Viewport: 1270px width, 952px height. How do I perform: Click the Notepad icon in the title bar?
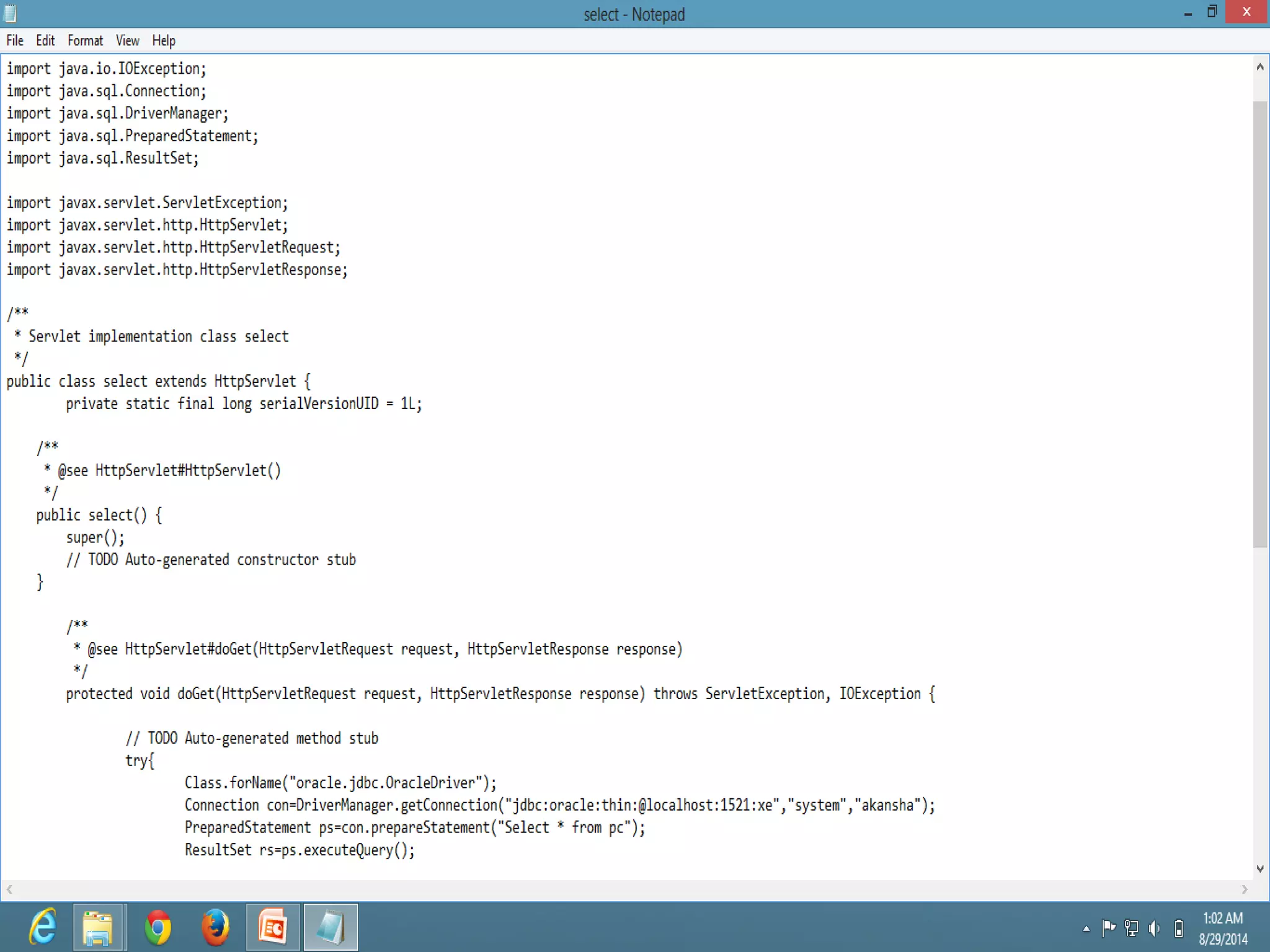(11, 13)
